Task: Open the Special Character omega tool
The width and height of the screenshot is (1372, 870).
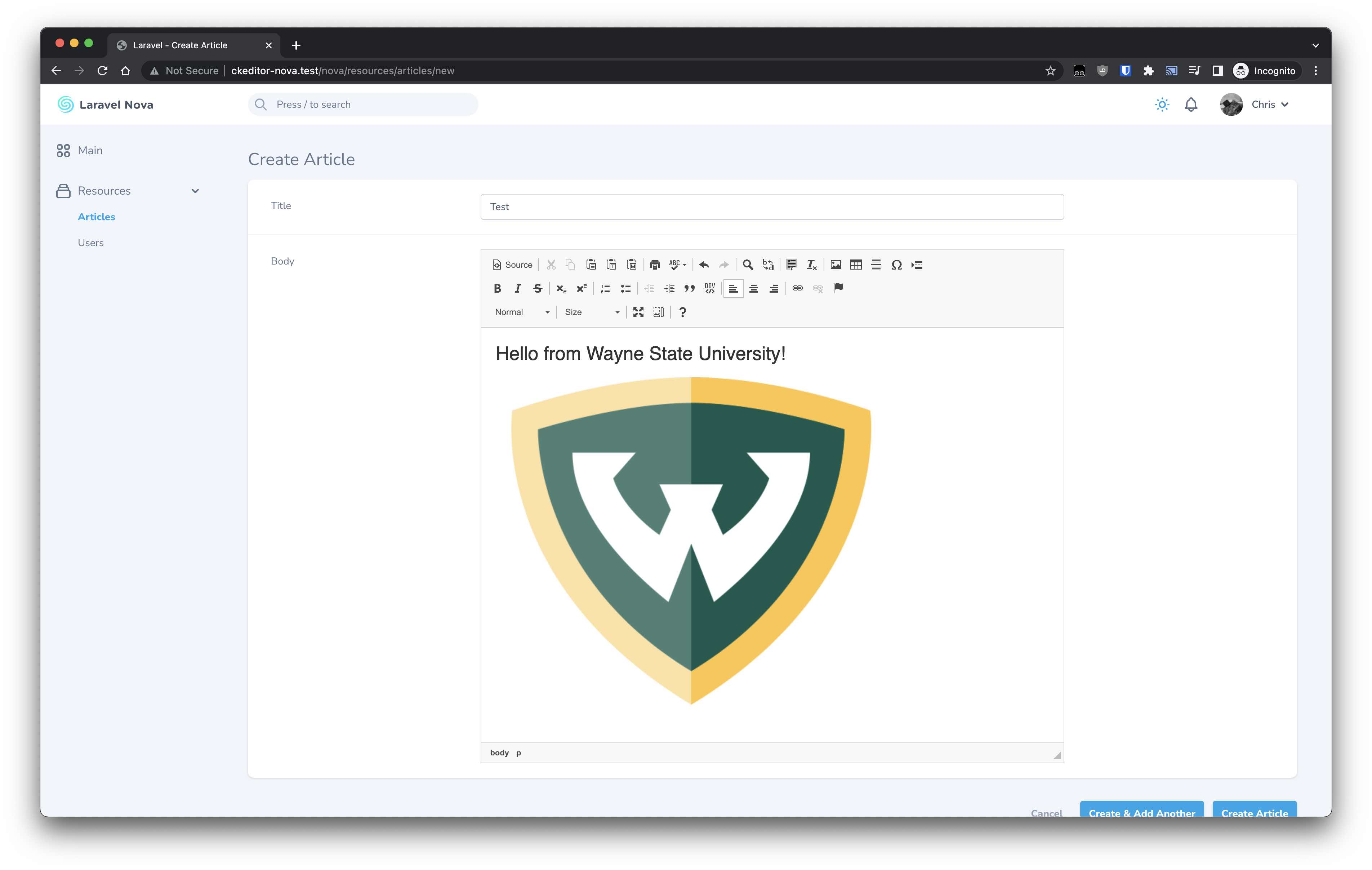Action: click(x=896, y=265)
